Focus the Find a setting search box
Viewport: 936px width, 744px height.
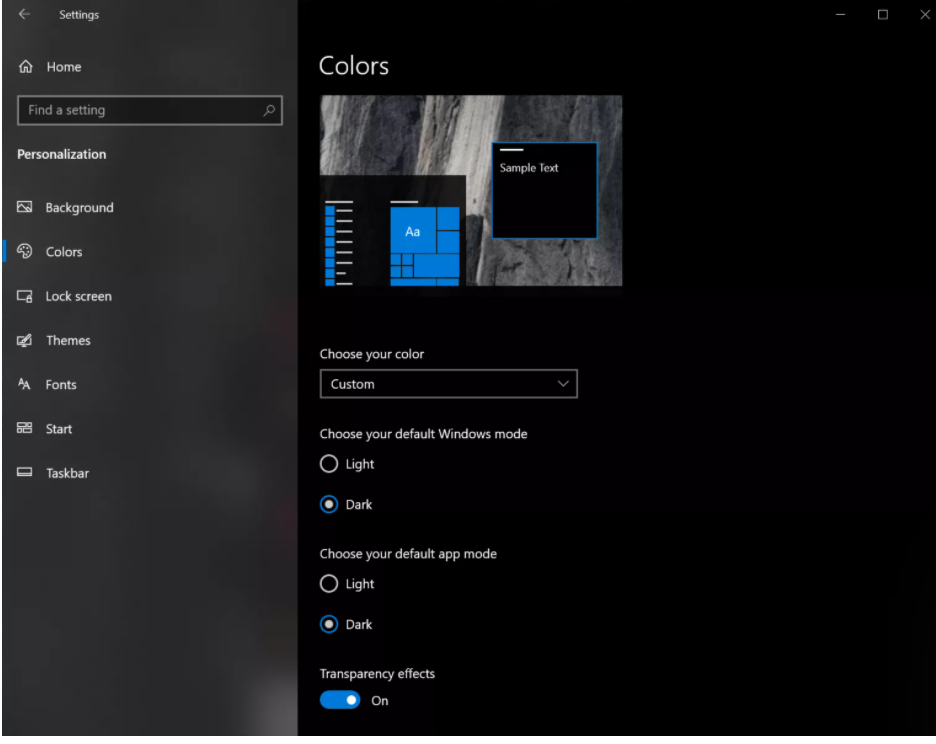click(150, 110)
